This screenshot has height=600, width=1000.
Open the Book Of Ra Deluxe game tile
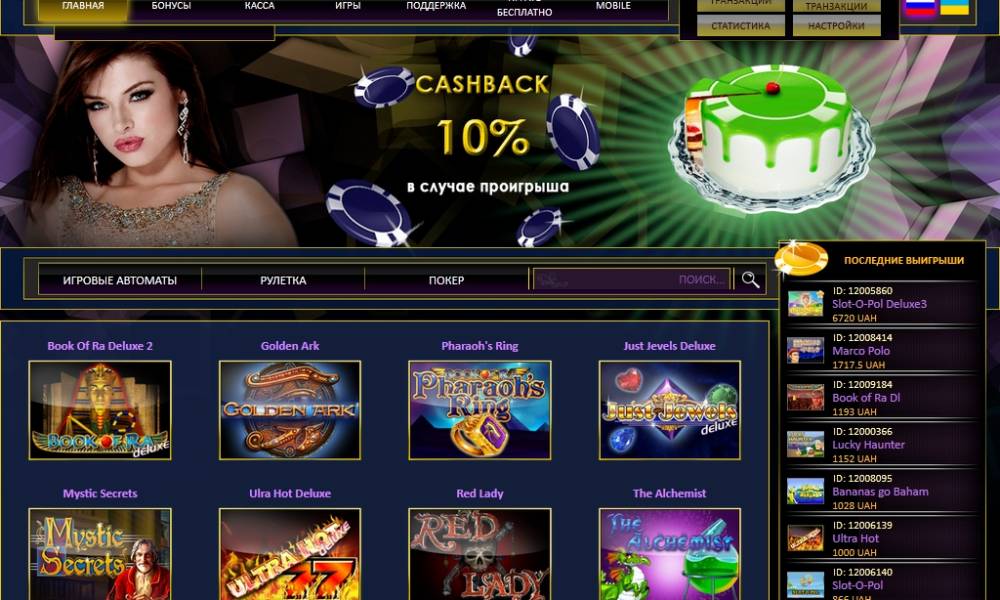pyautogui.click(x=100, y=410)
